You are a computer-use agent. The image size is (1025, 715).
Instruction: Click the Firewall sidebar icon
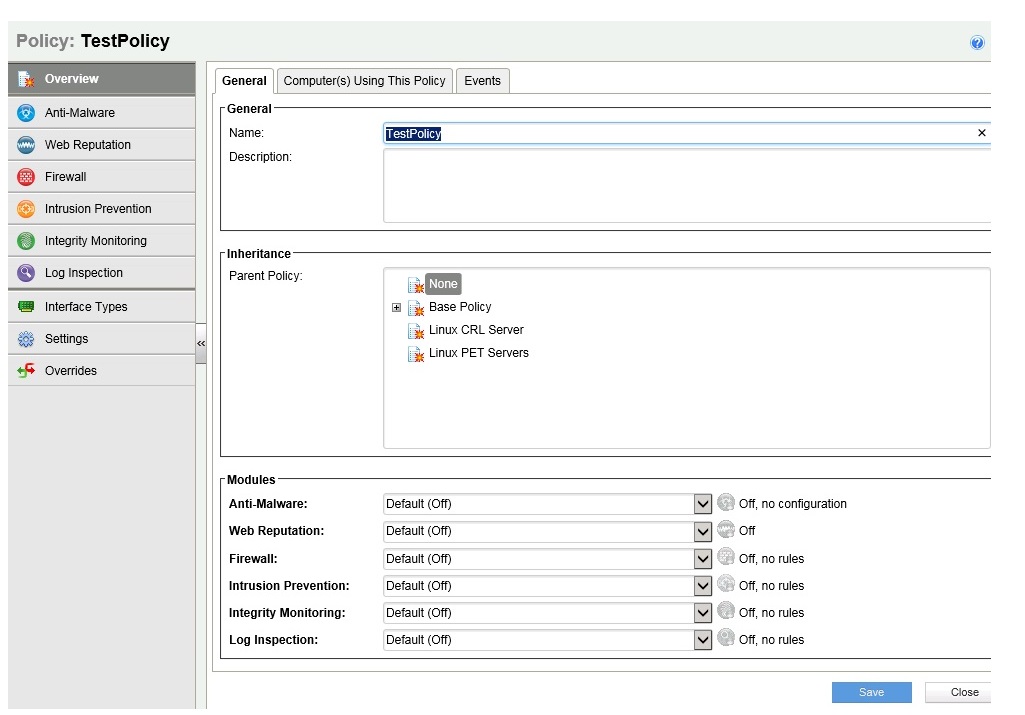26,177
